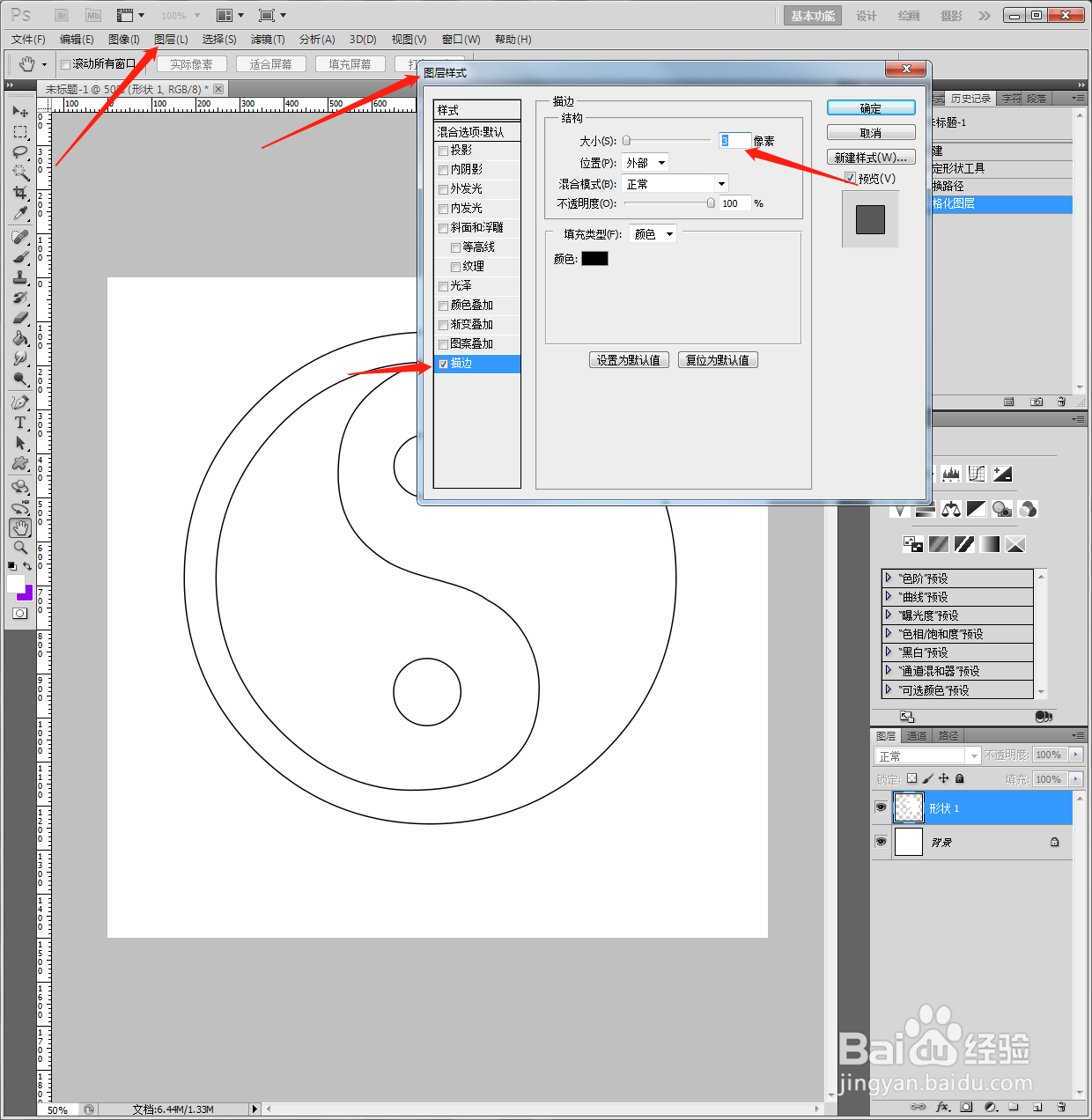Image resolution: width=1092 pixels, height=1120 pixels.
Task: Open the 图像(I) menu
Action: 123,40
